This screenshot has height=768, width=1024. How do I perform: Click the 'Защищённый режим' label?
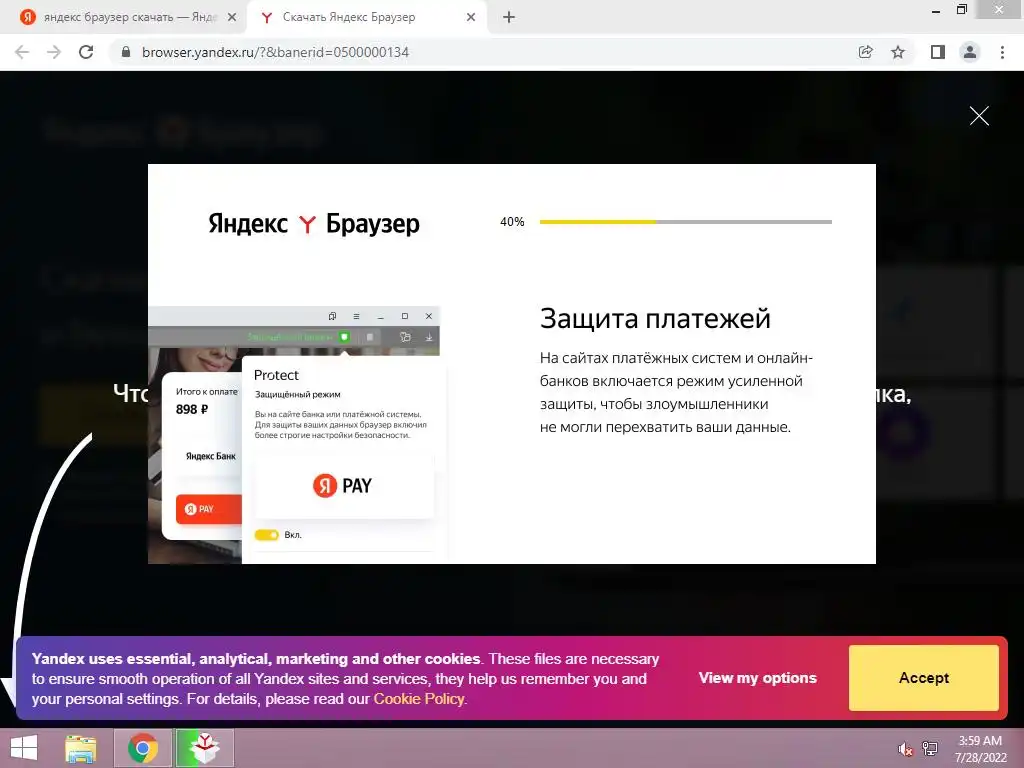tap(297, 394)
